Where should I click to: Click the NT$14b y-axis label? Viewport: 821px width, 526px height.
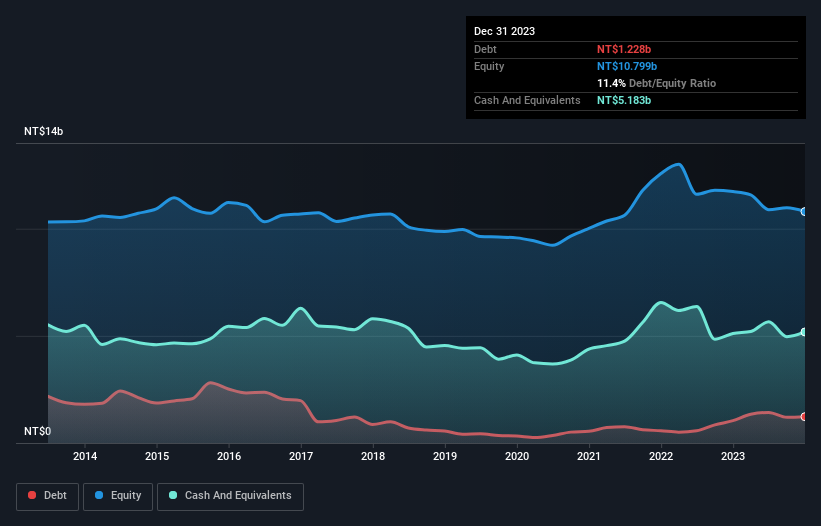43,131
